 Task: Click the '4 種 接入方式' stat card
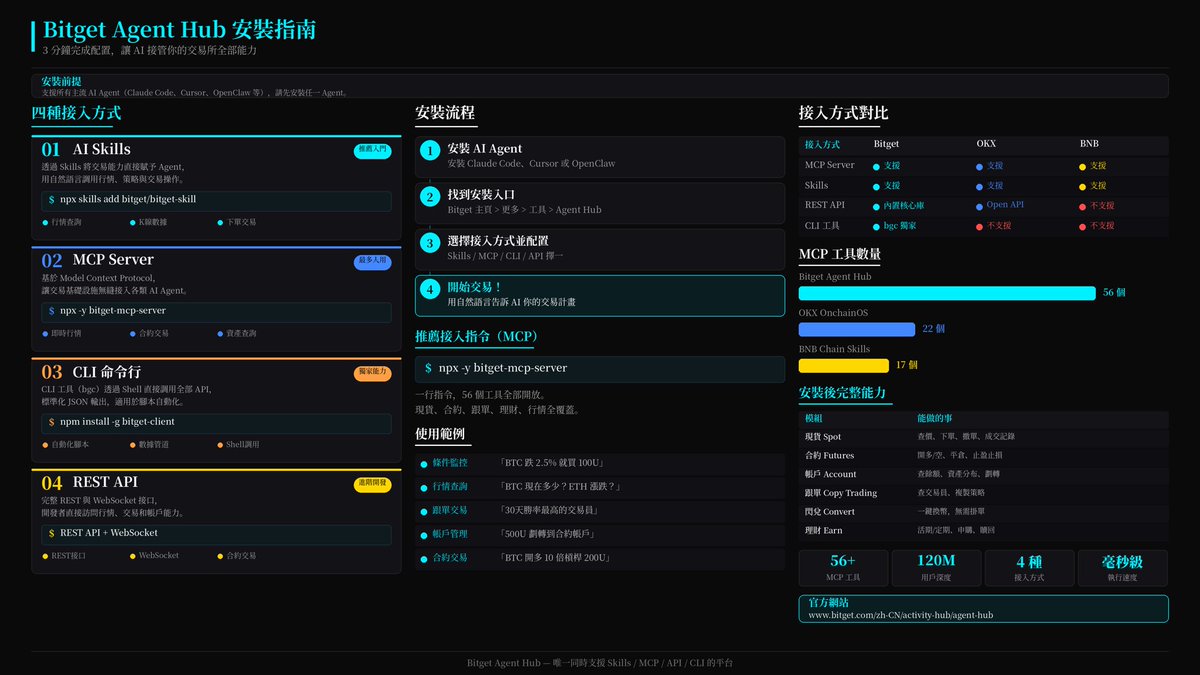[x=1030, y=568]
